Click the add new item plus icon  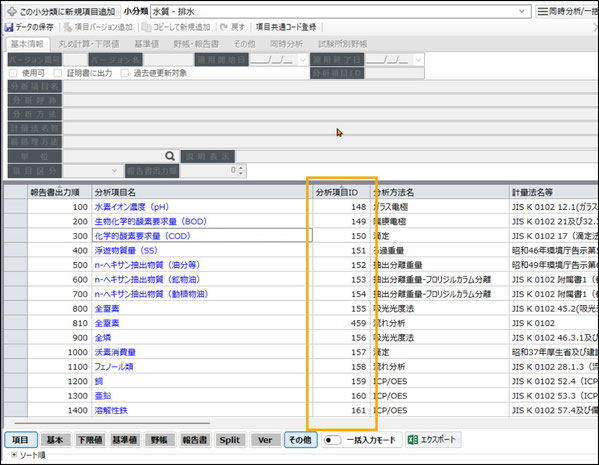tap(12, 11)
